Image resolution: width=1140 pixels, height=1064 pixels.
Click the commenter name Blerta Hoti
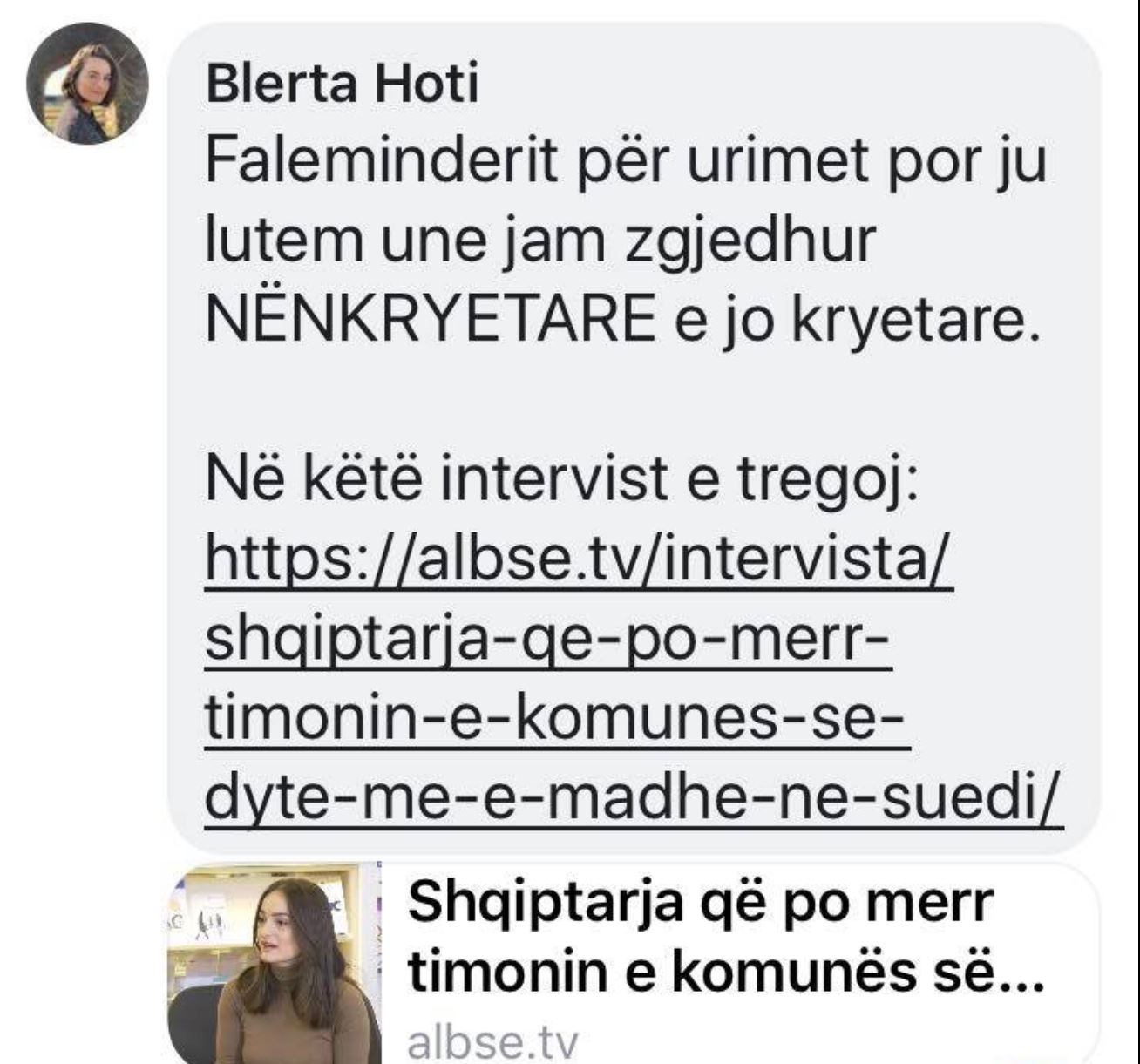click(x=343, y=85)
